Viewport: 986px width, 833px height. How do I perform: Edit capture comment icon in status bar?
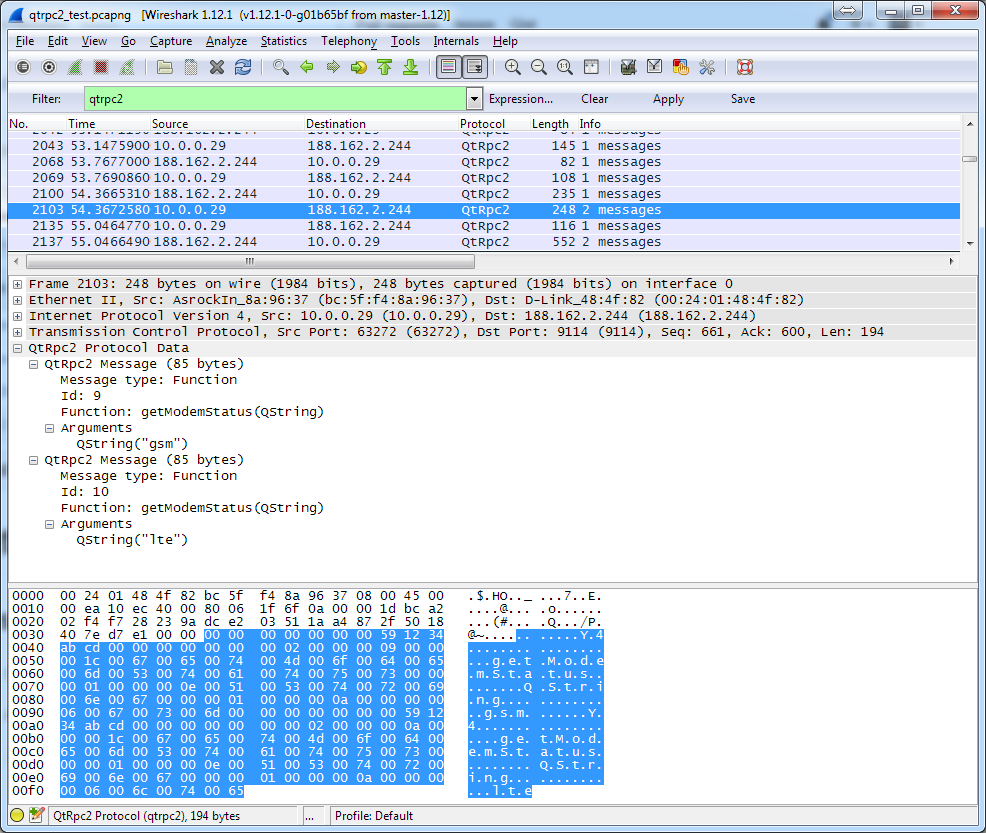click(x=36, y=815)
